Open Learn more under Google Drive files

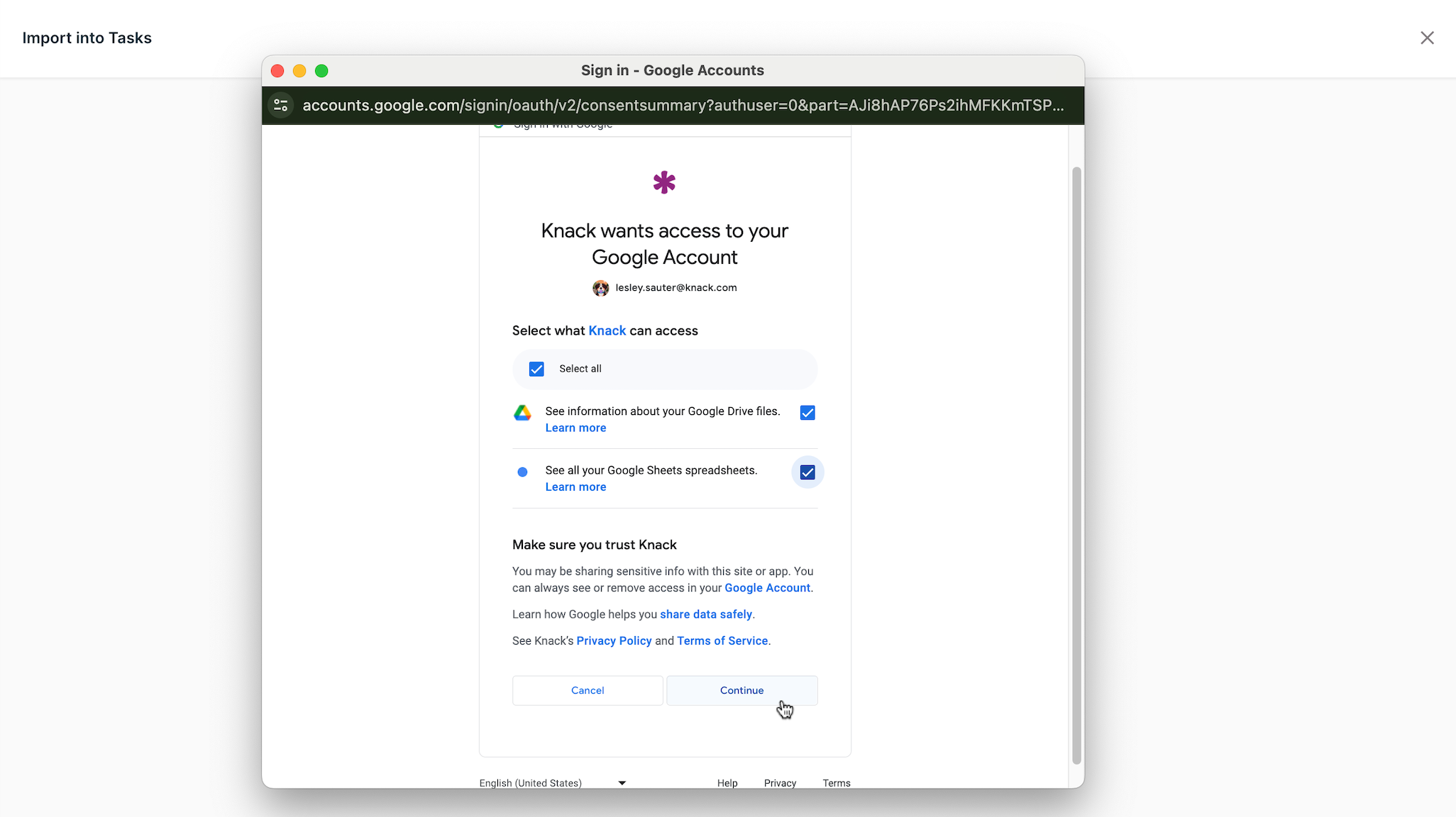(x=575, y=428)
